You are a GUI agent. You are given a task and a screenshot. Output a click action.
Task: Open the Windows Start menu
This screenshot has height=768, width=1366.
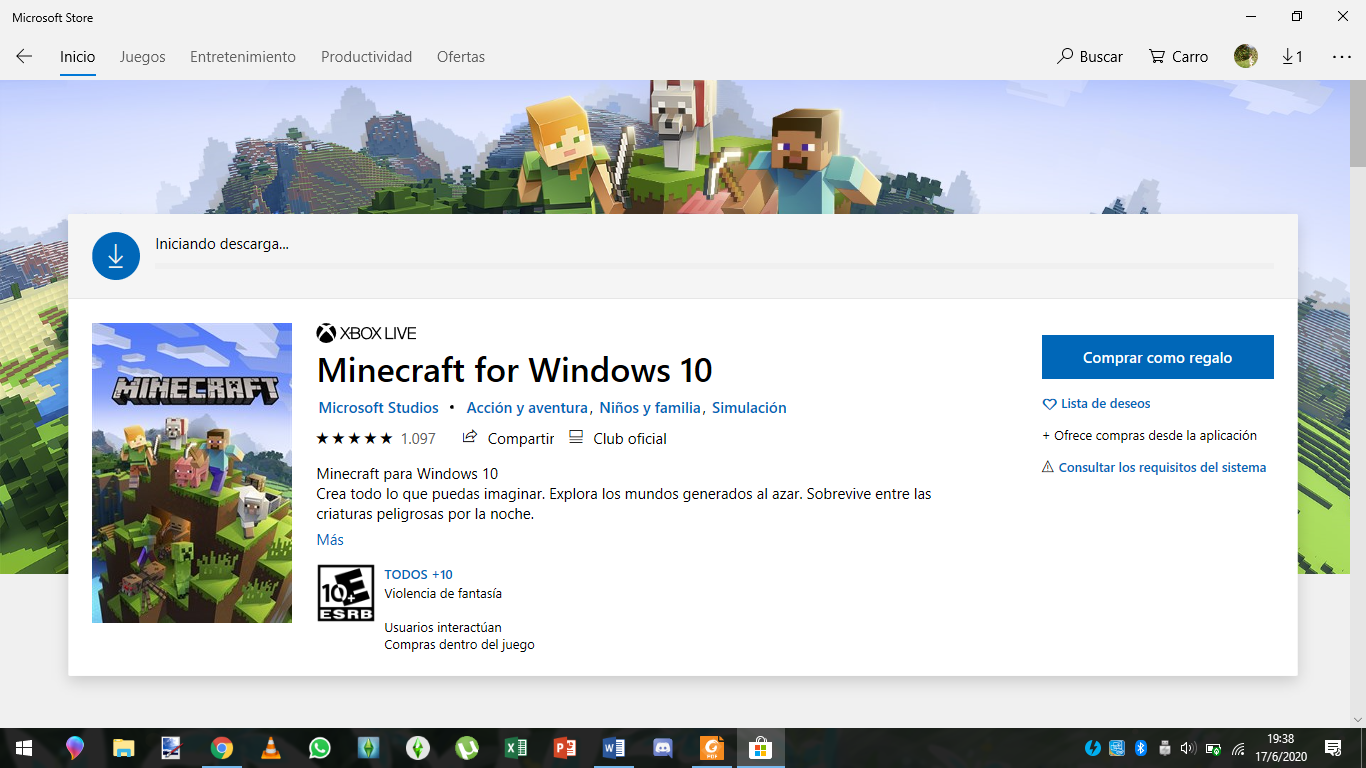[x=24, y=748]
